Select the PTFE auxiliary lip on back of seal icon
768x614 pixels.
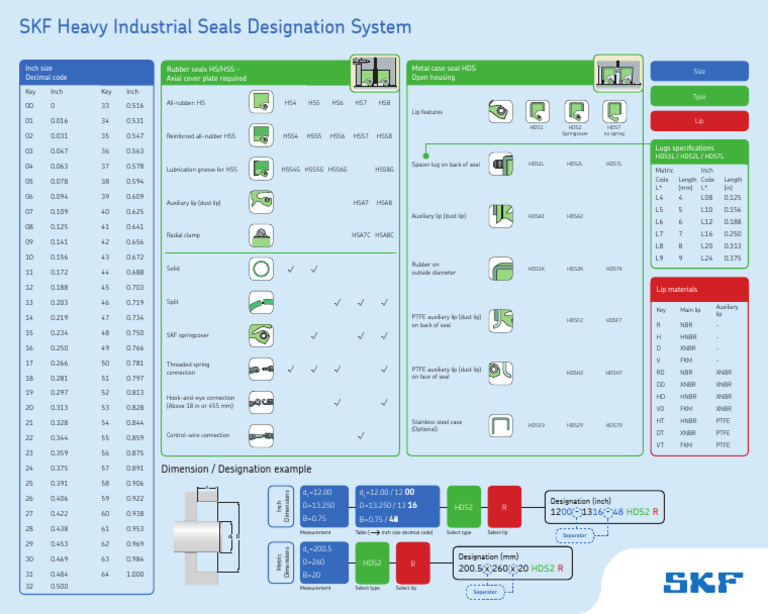(x=501, y=321)
